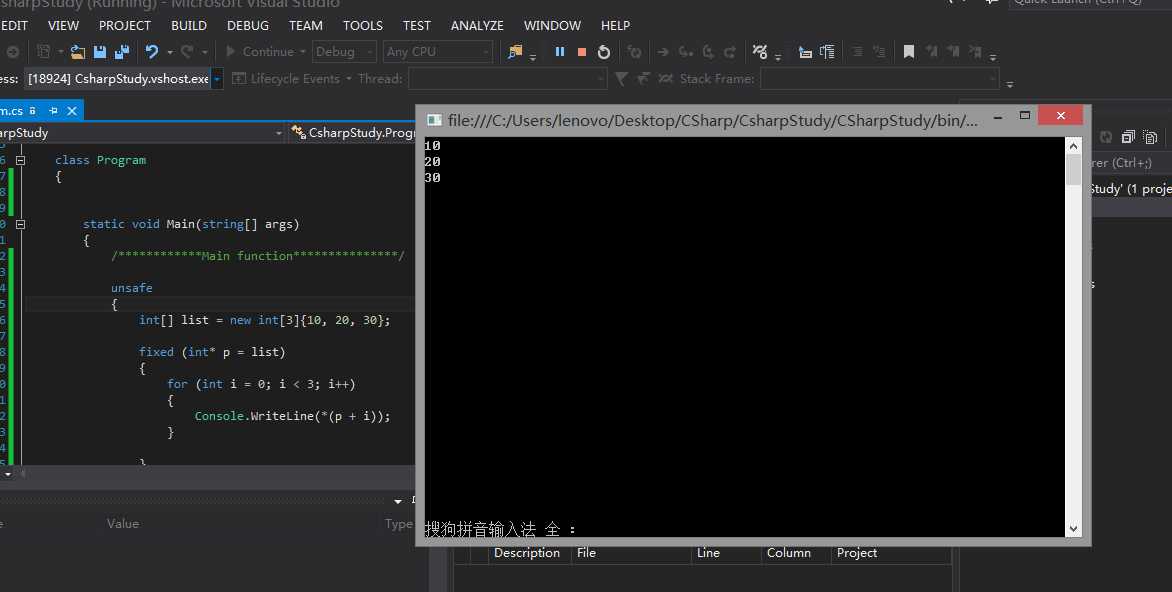Open the HELP menu

click(615, 25)
